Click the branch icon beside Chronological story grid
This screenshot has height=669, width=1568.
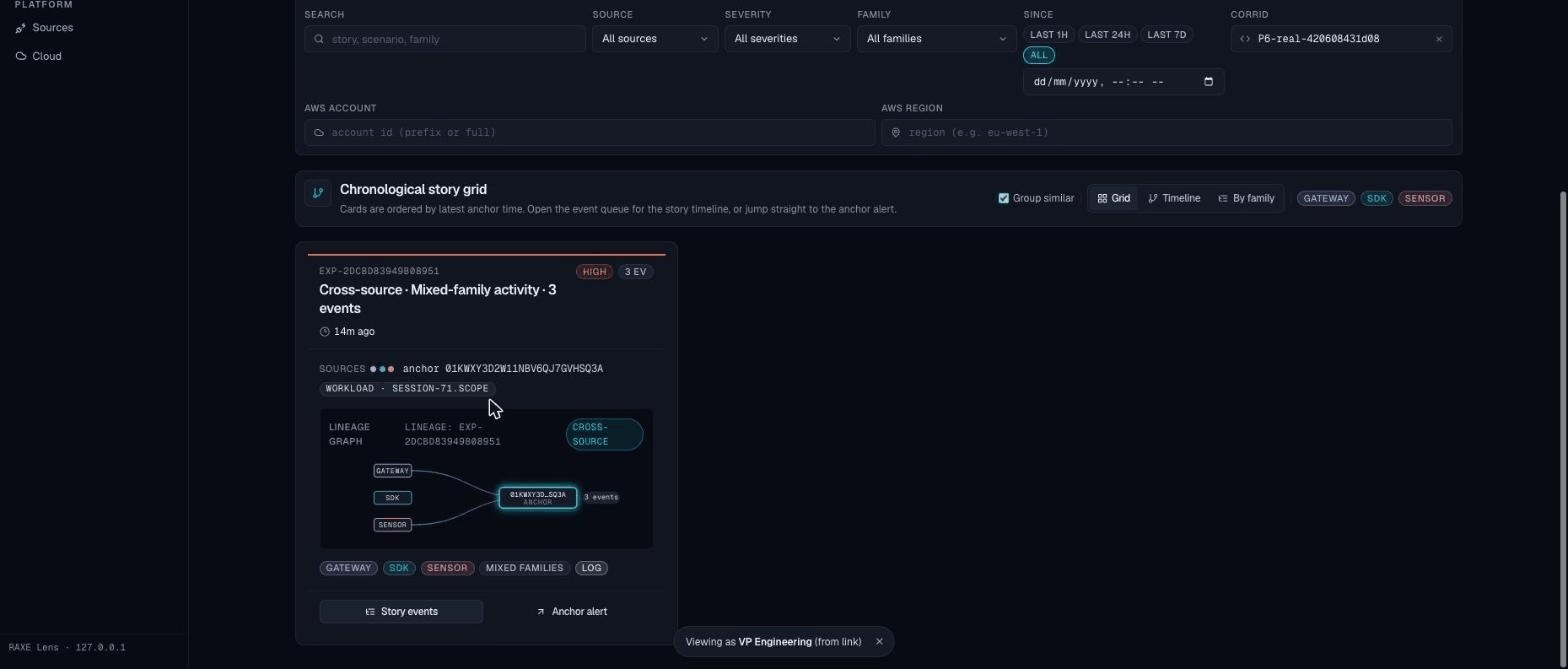tap(318, 194)
